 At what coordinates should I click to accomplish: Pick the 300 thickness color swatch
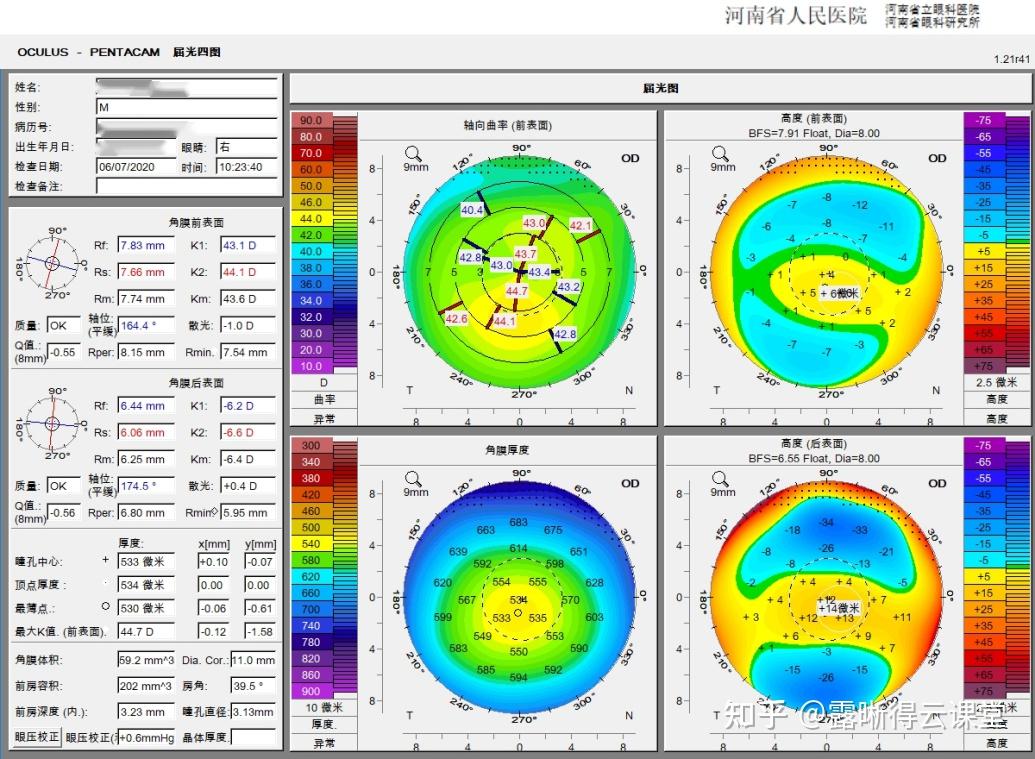click(x=312, y=446)
